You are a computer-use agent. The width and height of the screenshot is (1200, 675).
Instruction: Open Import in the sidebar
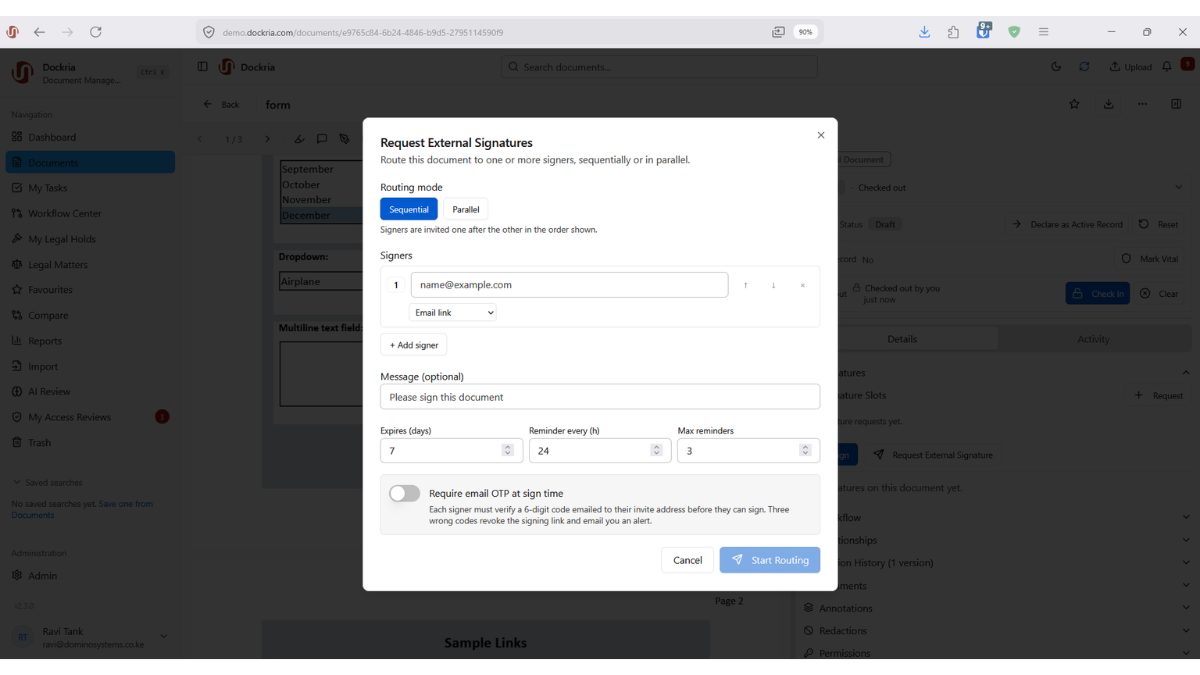(x=90, y=366)
